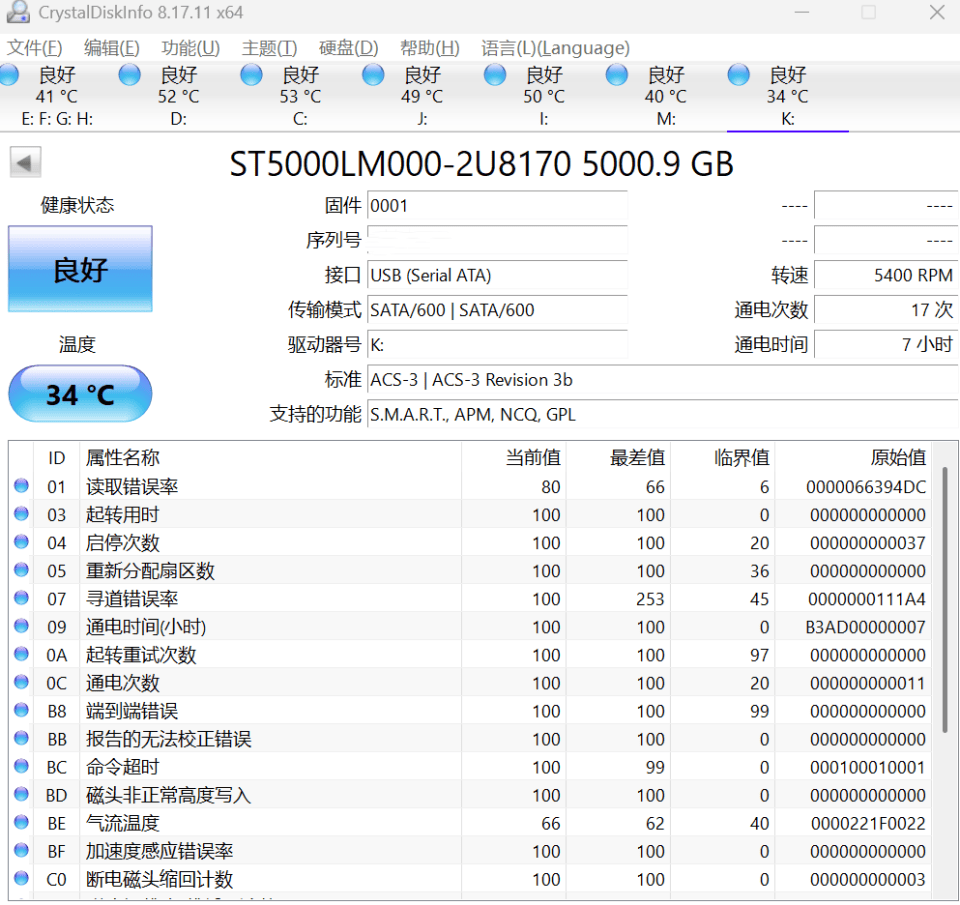Open the 主题(T) menu
The image size is (960, 905).
click(x=269, y=48)
